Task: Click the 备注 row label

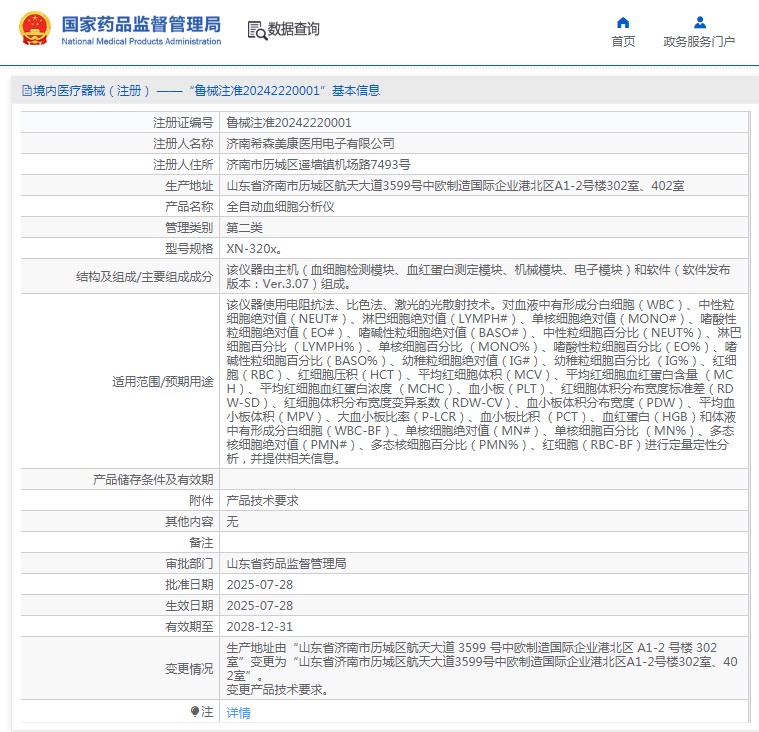Action: [201, 543]
